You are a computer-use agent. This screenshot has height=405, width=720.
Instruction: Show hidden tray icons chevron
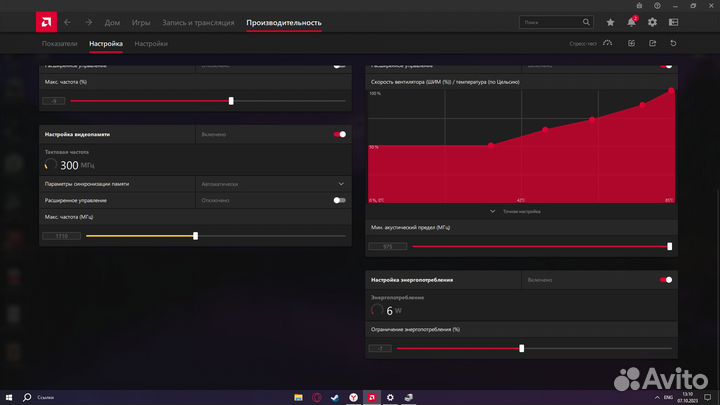pyautogui.click(x=657, y=397)
